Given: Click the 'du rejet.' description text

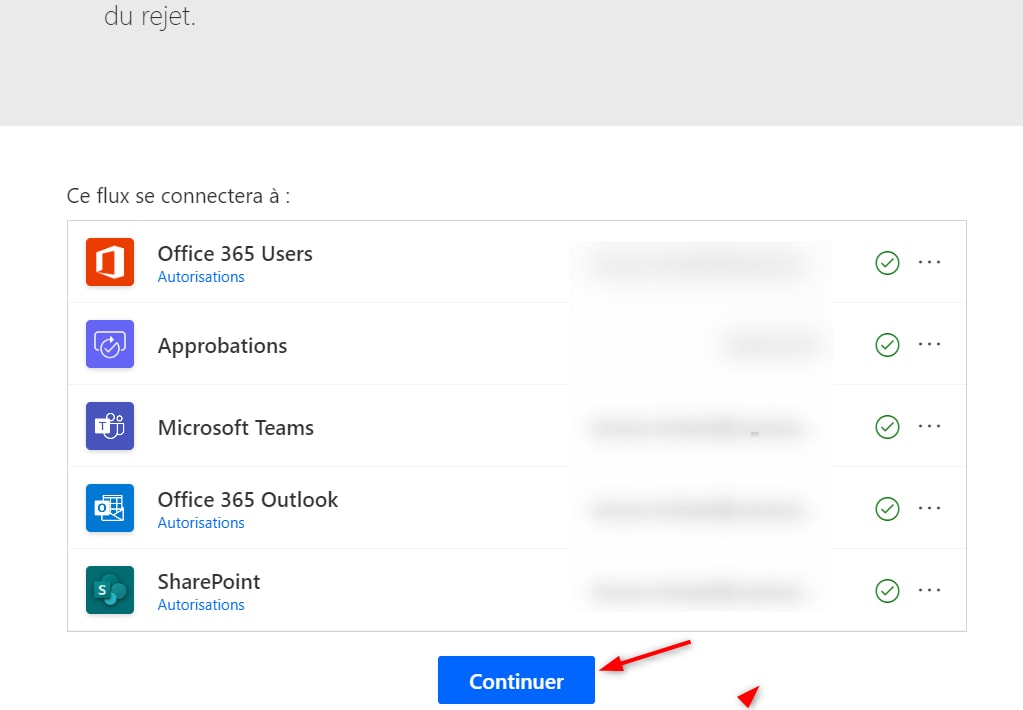Looking at the screenshot, I should pyautogui.click(x=150, y=16).
